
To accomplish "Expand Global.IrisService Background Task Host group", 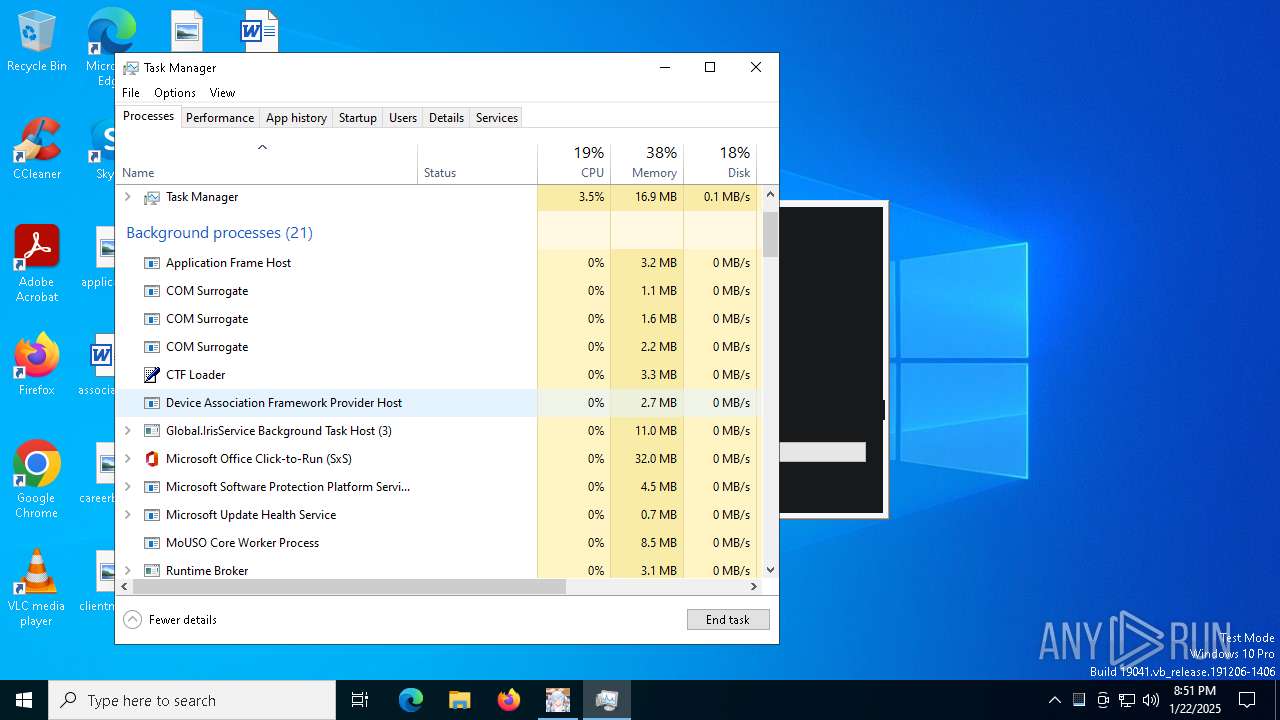I will click(127, 431).
